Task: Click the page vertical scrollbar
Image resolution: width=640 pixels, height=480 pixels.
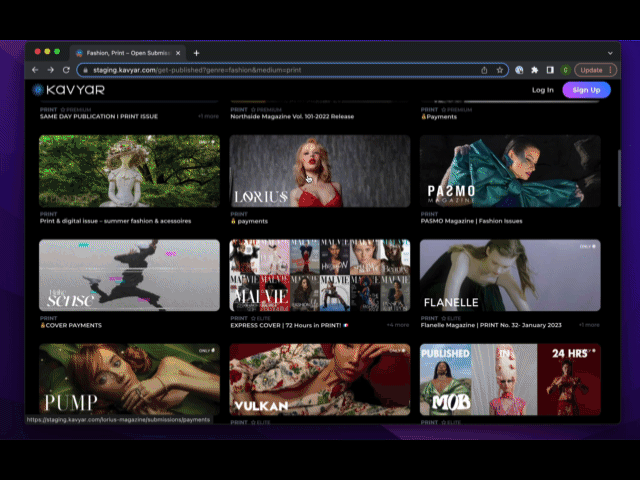Action: coord(619,178)
